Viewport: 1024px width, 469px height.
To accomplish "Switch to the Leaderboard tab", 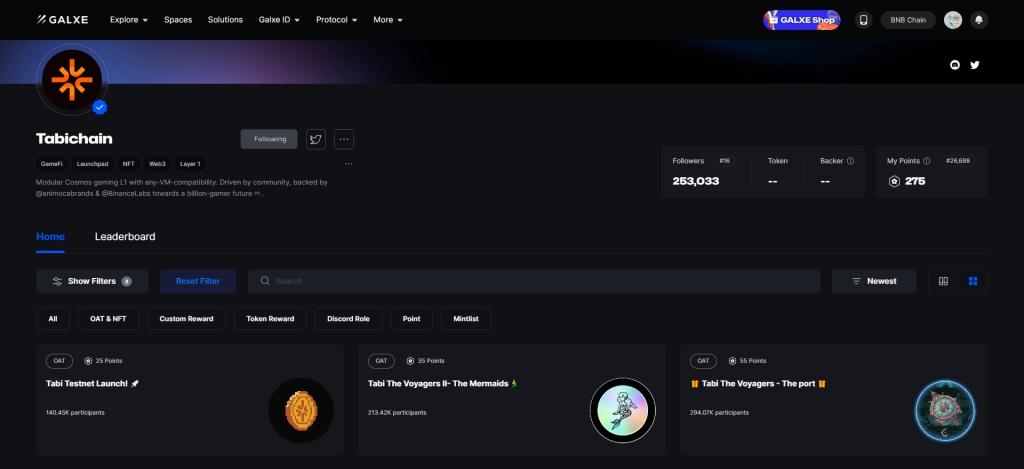I will pos(125,237).
